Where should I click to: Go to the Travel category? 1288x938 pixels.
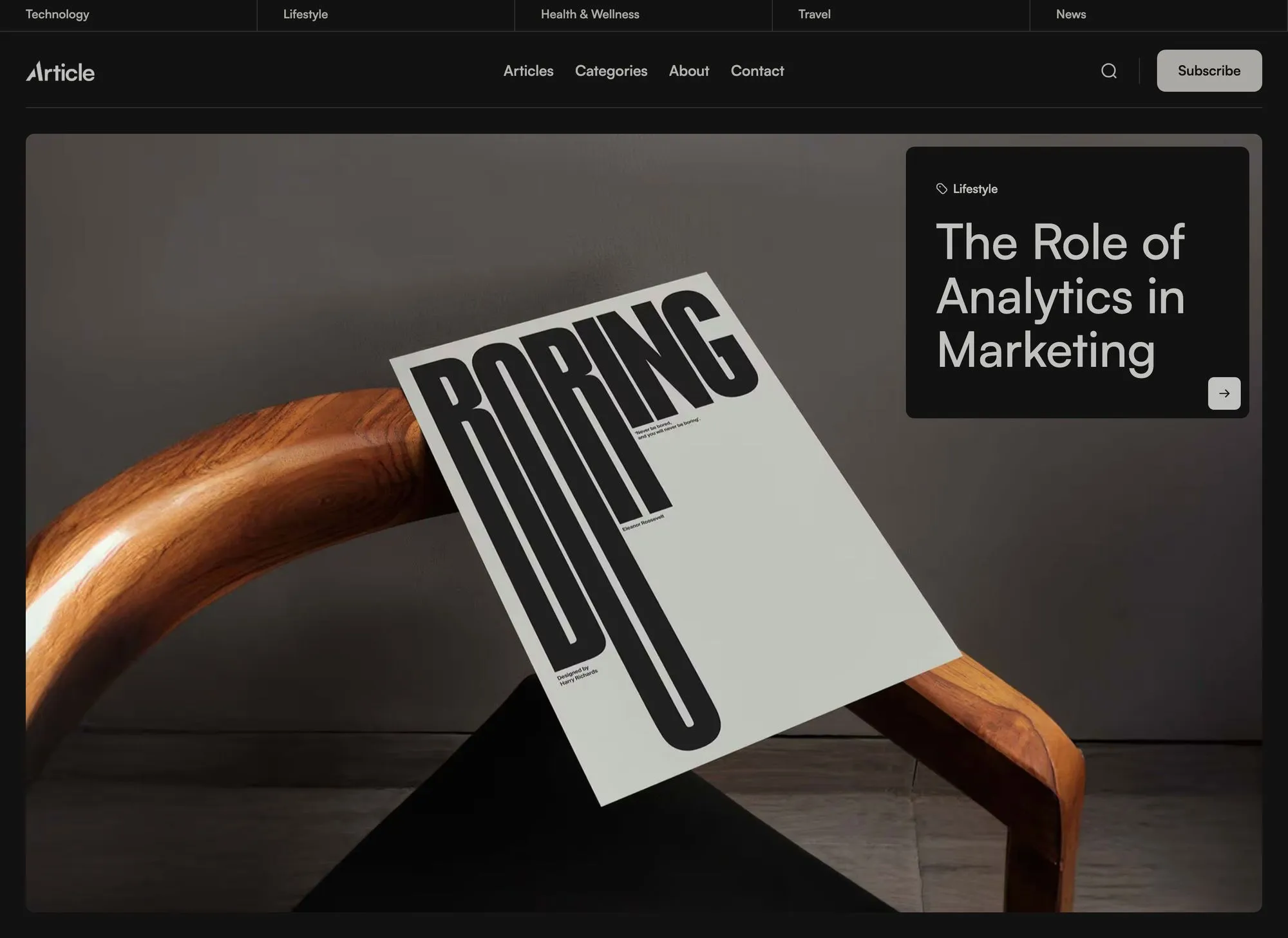[814, 14]
